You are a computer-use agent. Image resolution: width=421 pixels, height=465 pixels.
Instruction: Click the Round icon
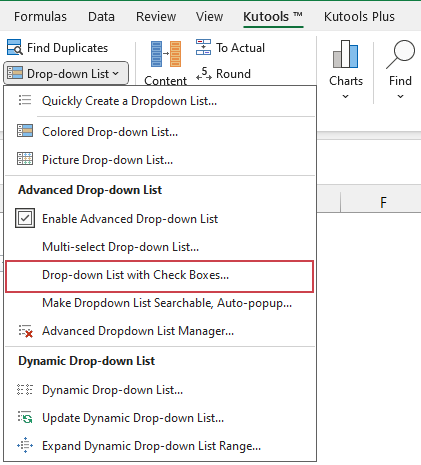(x=204, y=74)
